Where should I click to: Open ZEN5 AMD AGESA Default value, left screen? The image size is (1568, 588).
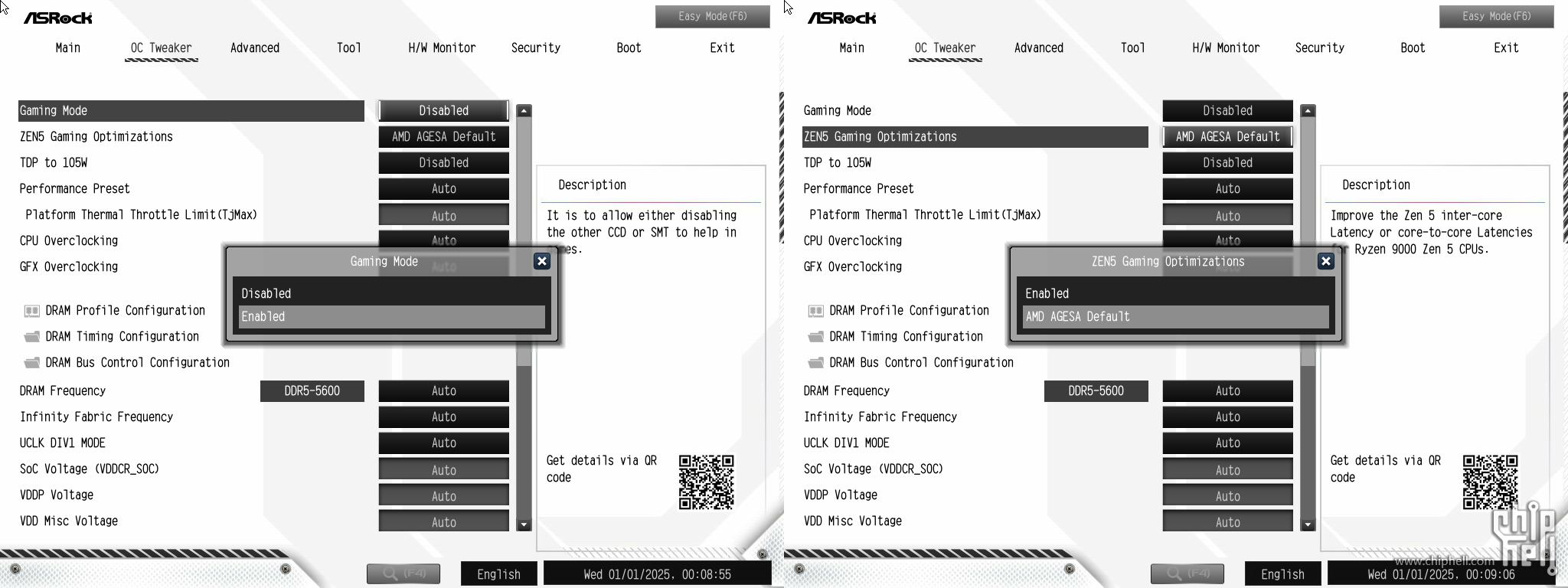tap(444, 137)
